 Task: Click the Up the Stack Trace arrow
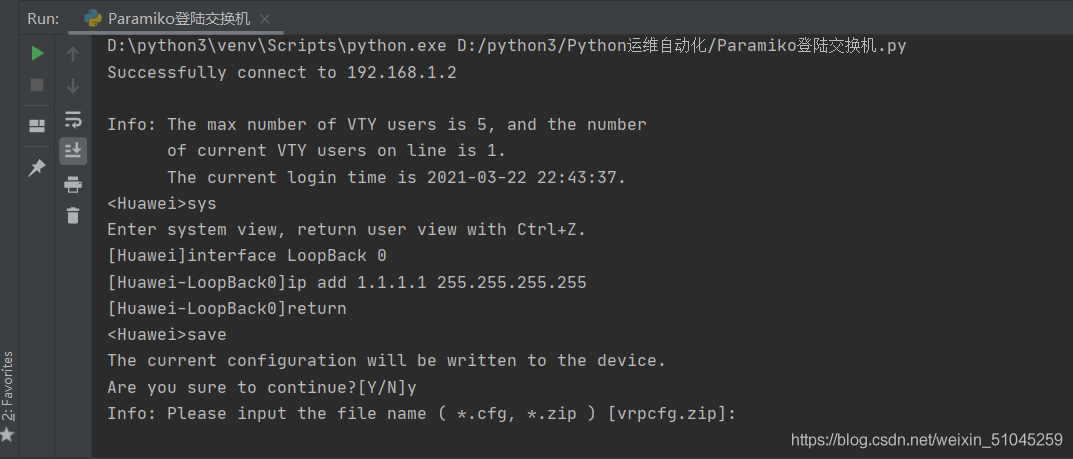coord(73,54)
